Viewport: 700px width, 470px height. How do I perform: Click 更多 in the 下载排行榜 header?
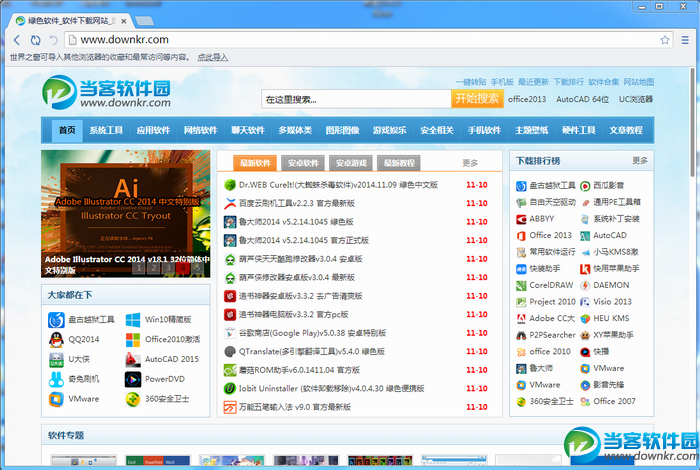pos(640,161)
